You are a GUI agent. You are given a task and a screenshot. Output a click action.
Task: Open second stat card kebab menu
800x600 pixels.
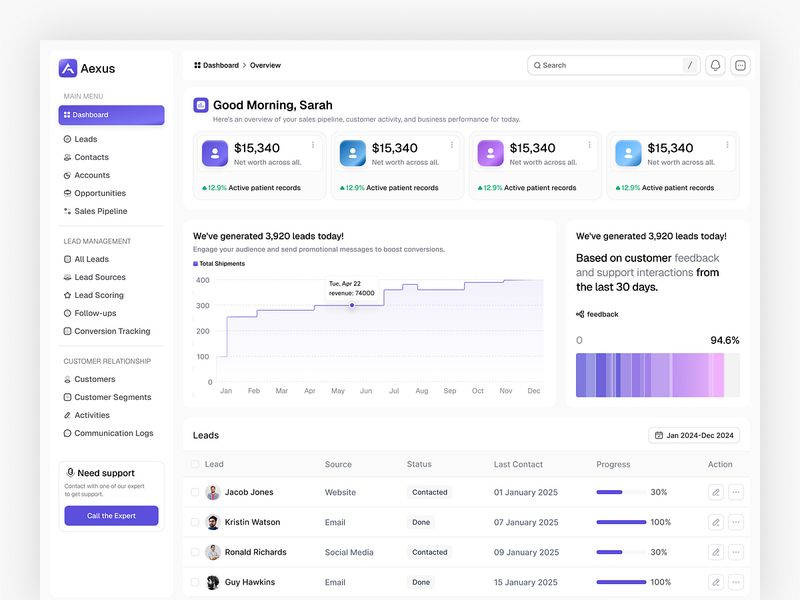coord(452,145)
